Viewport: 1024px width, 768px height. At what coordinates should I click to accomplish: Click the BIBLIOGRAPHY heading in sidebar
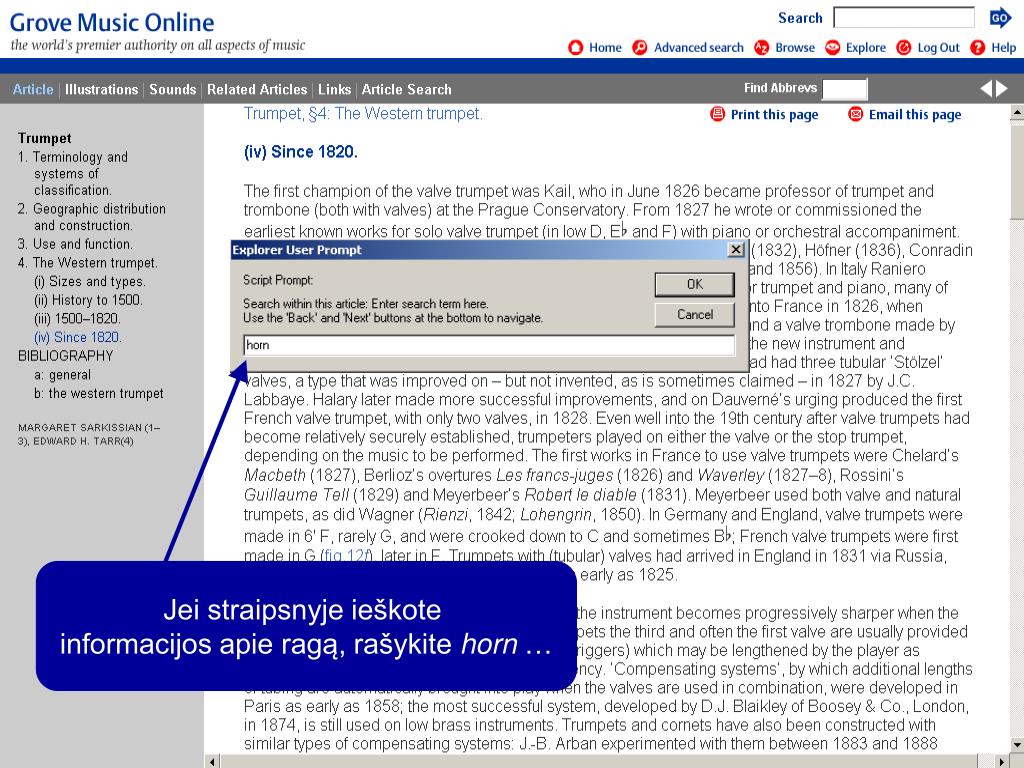(65, 356)
